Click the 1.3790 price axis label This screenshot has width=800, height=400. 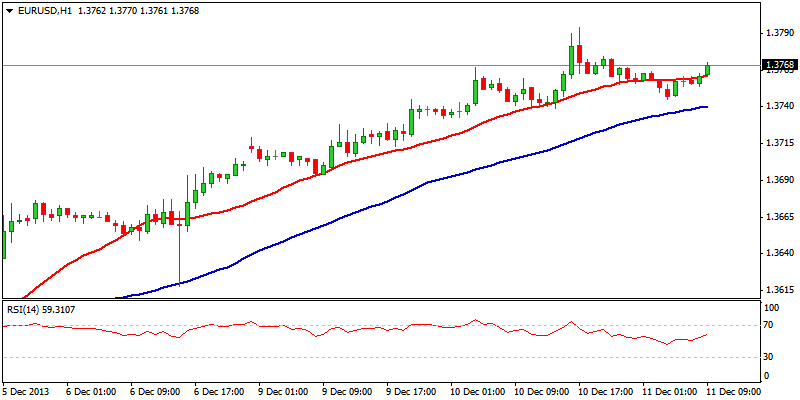(x=779, y=33)
